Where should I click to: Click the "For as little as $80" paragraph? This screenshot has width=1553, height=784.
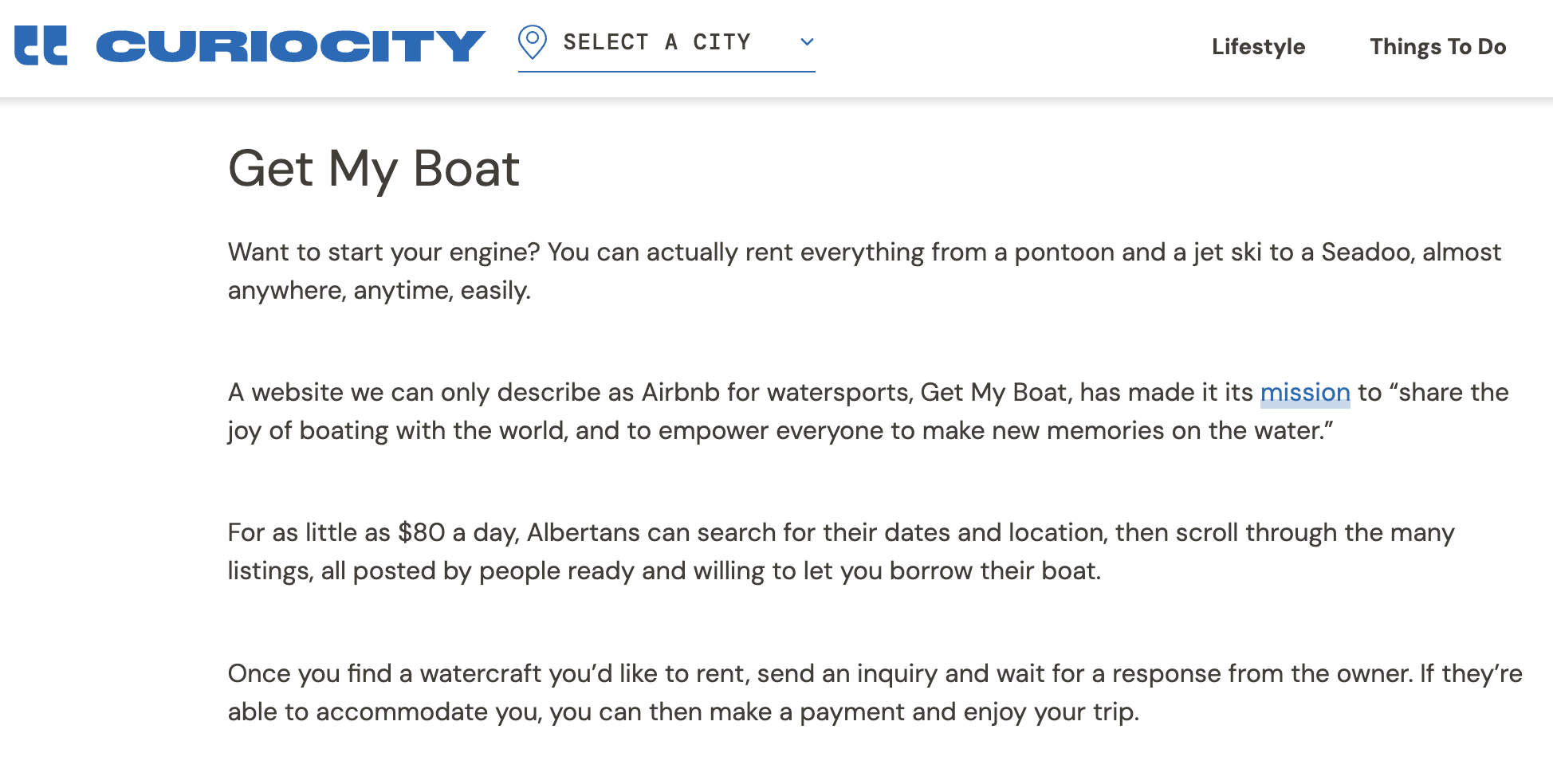[x=841, y=551]
